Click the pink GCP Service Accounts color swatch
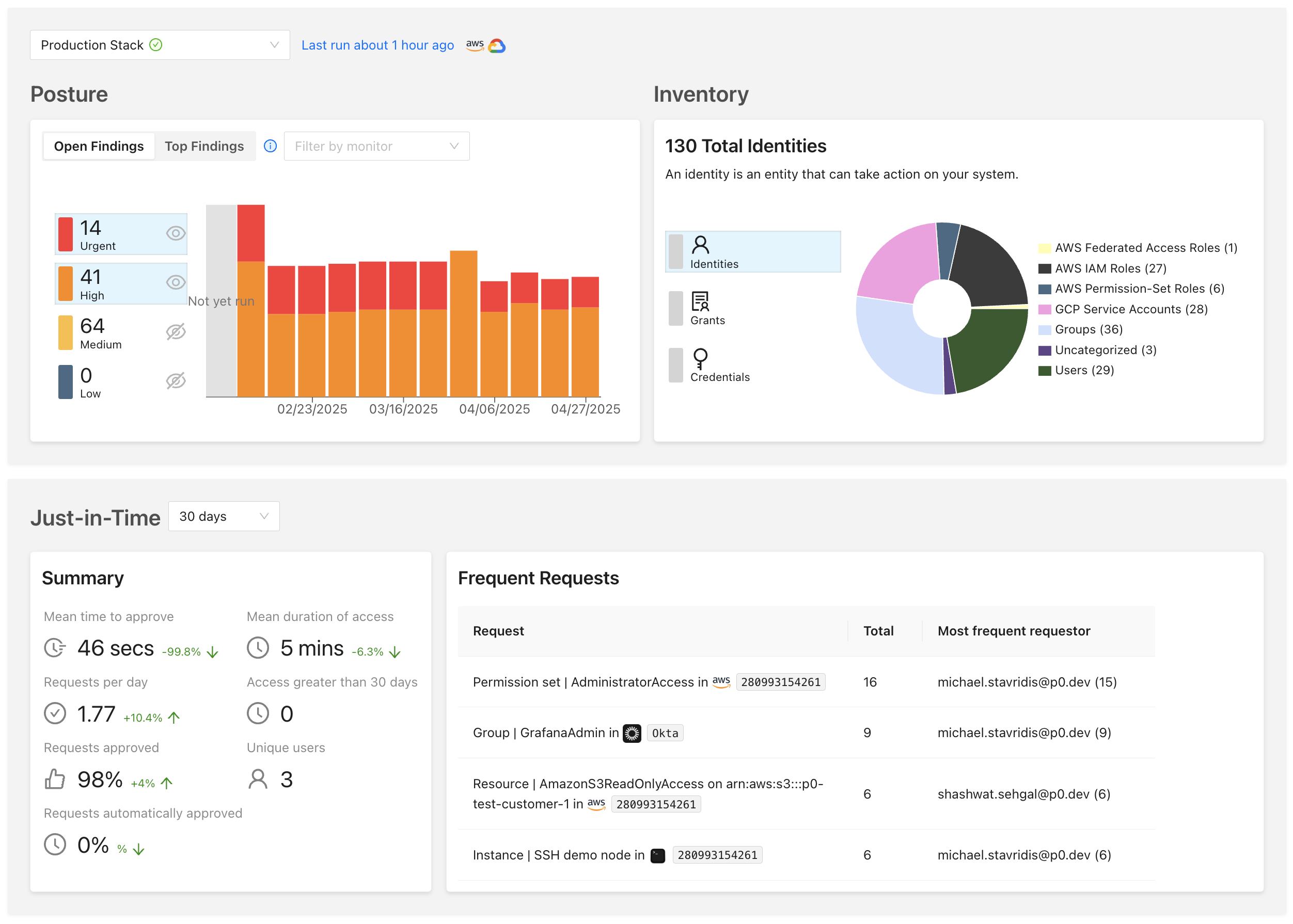The width and height of the screenshot is (1293, 924). [1045, 309]
